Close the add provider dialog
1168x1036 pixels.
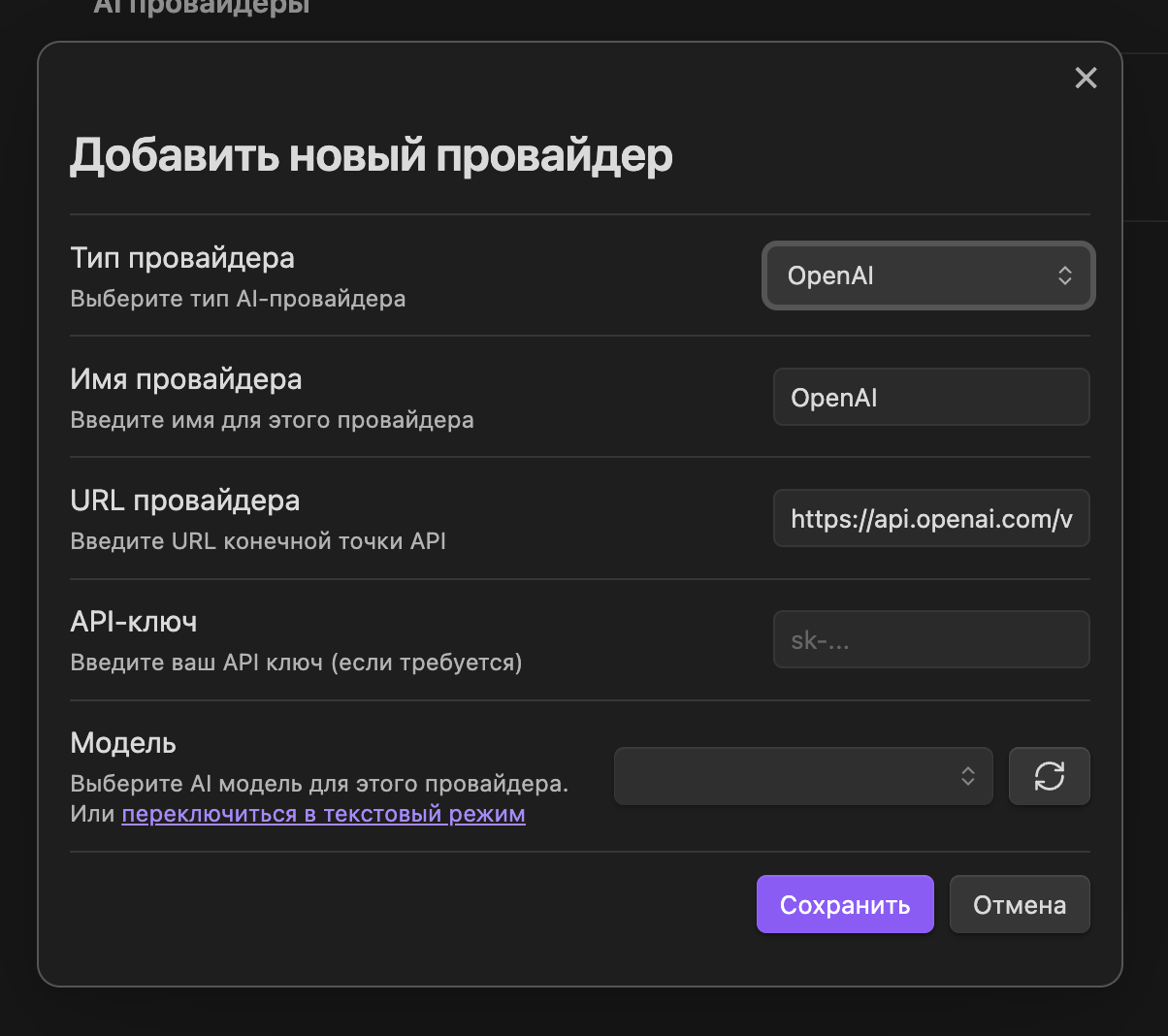pos(1086,79)
